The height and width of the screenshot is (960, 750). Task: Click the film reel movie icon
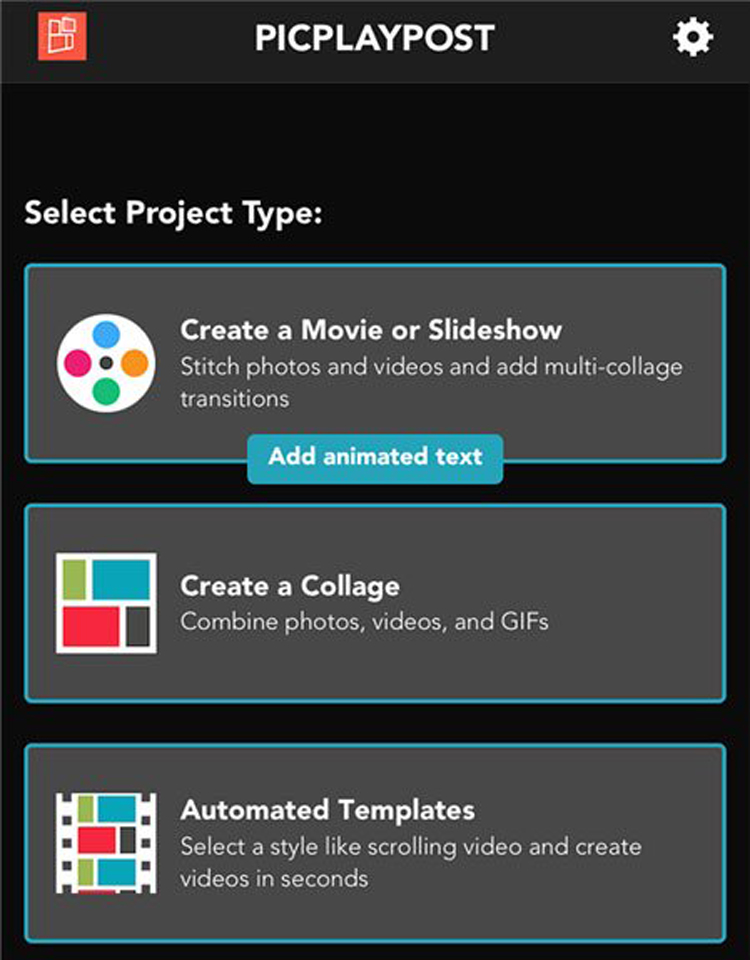coord(106,363)
